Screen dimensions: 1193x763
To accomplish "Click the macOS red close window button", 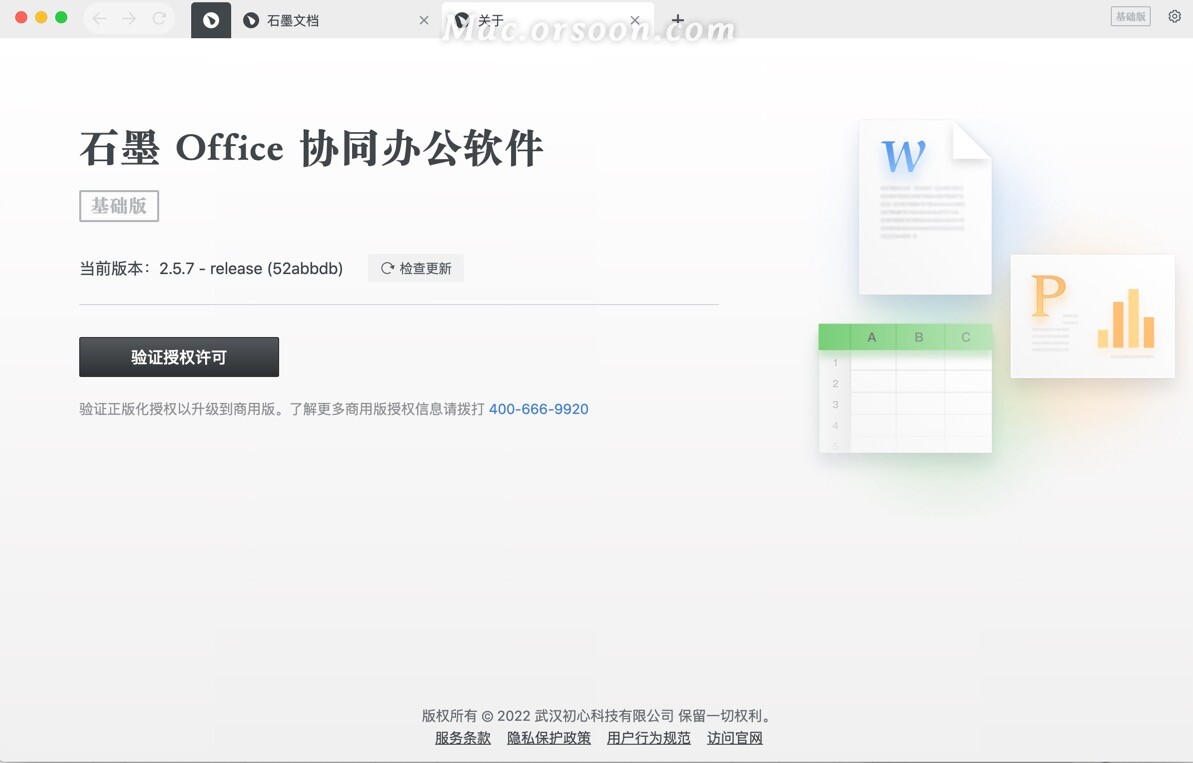I will [x=21, y=17].
